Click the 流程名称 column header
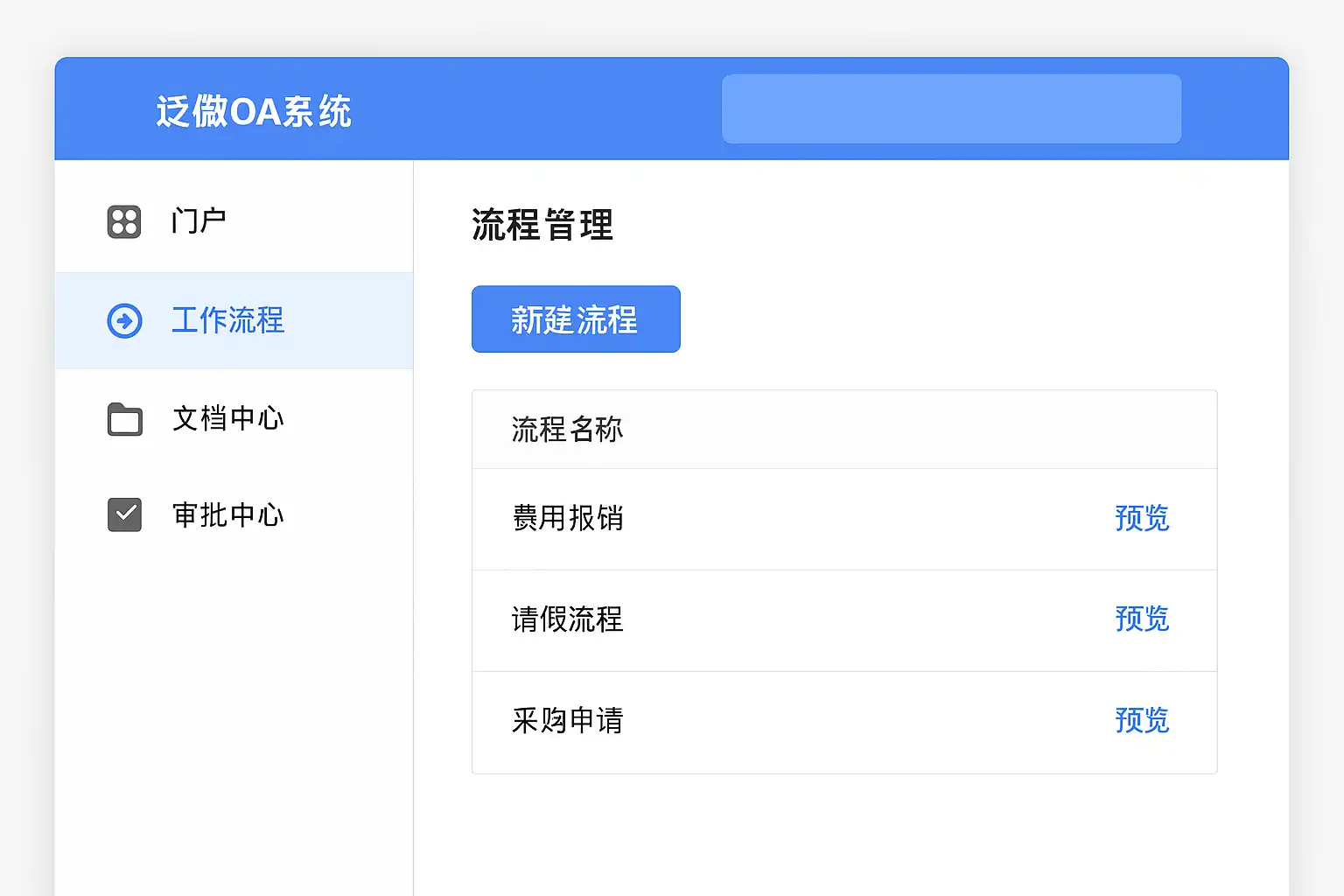Image resolution: width=1344 pixels, height=896 pixels. (568, 430)
